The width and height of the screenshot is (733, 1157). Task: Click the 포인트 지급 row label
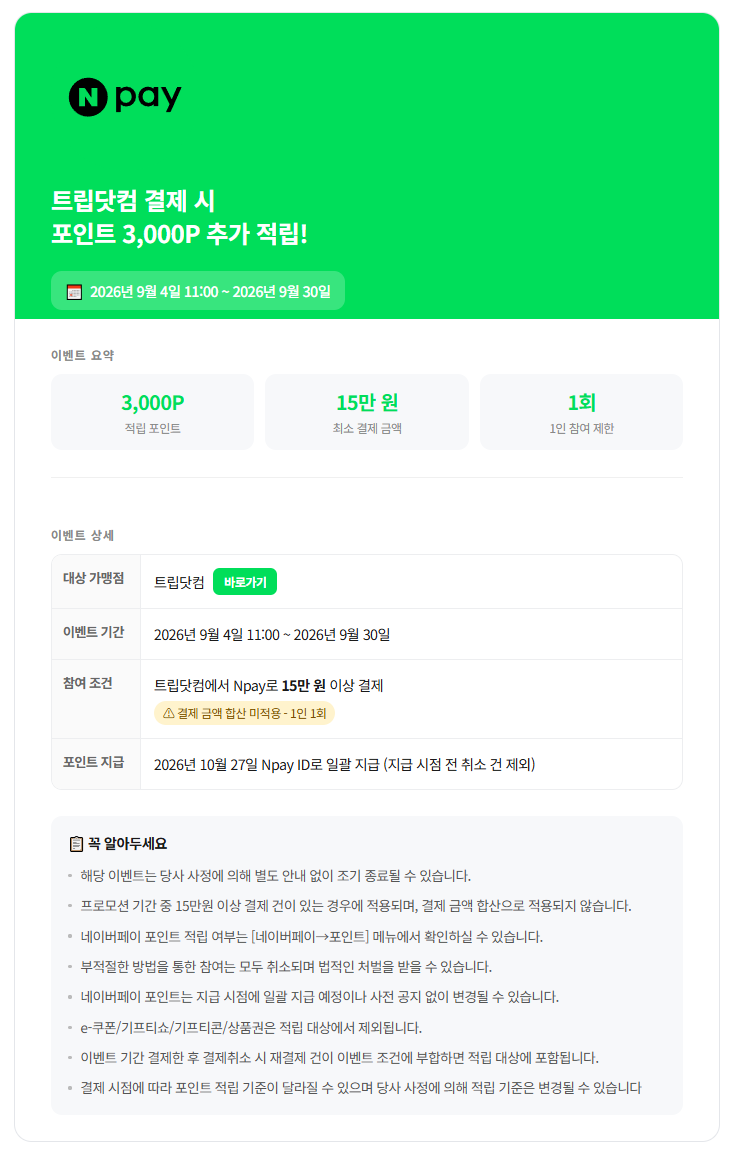(94, 762)
